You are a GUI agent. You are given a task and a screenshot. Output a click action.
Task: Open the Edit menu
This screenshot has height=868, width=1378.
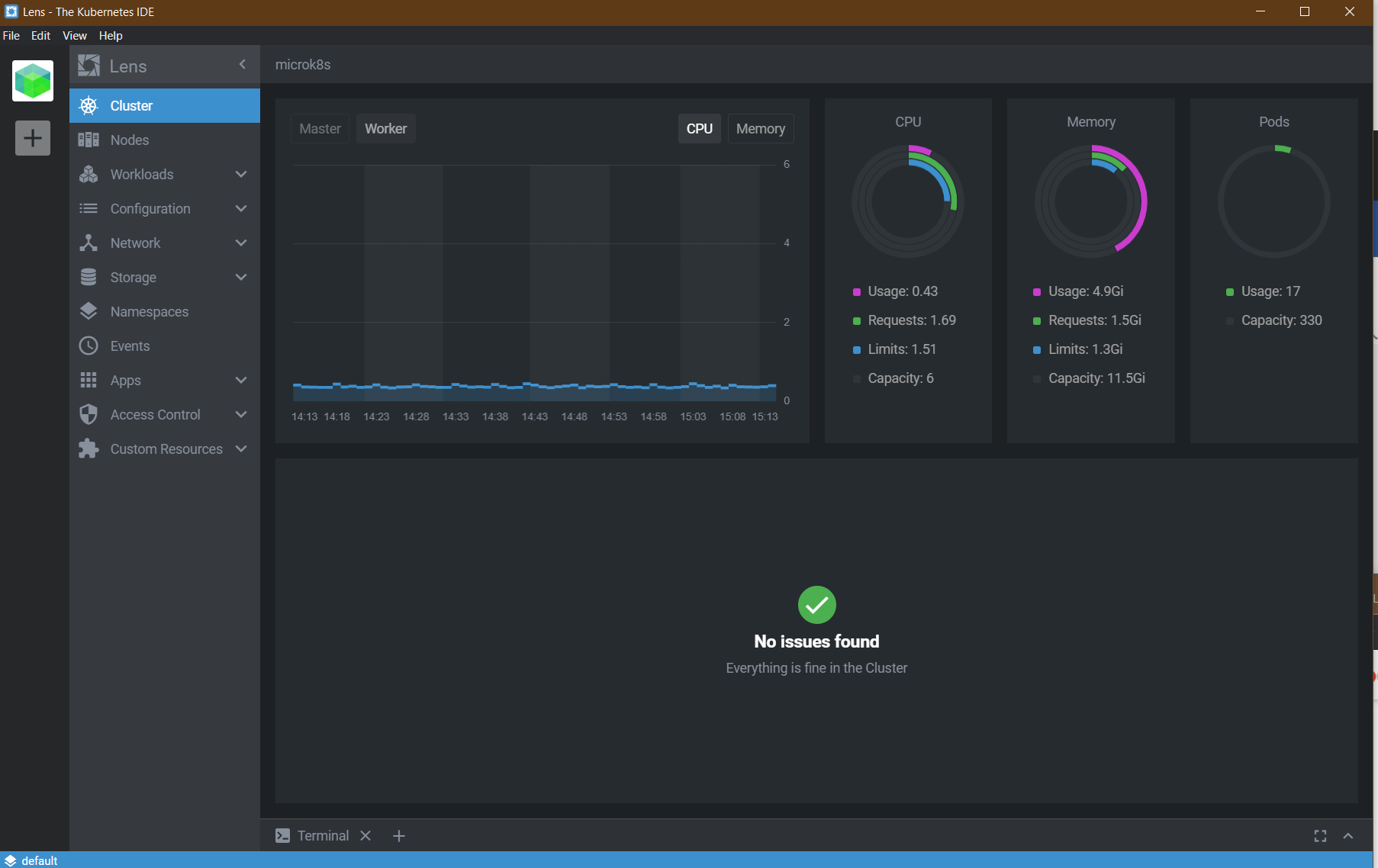pos(40,35)
